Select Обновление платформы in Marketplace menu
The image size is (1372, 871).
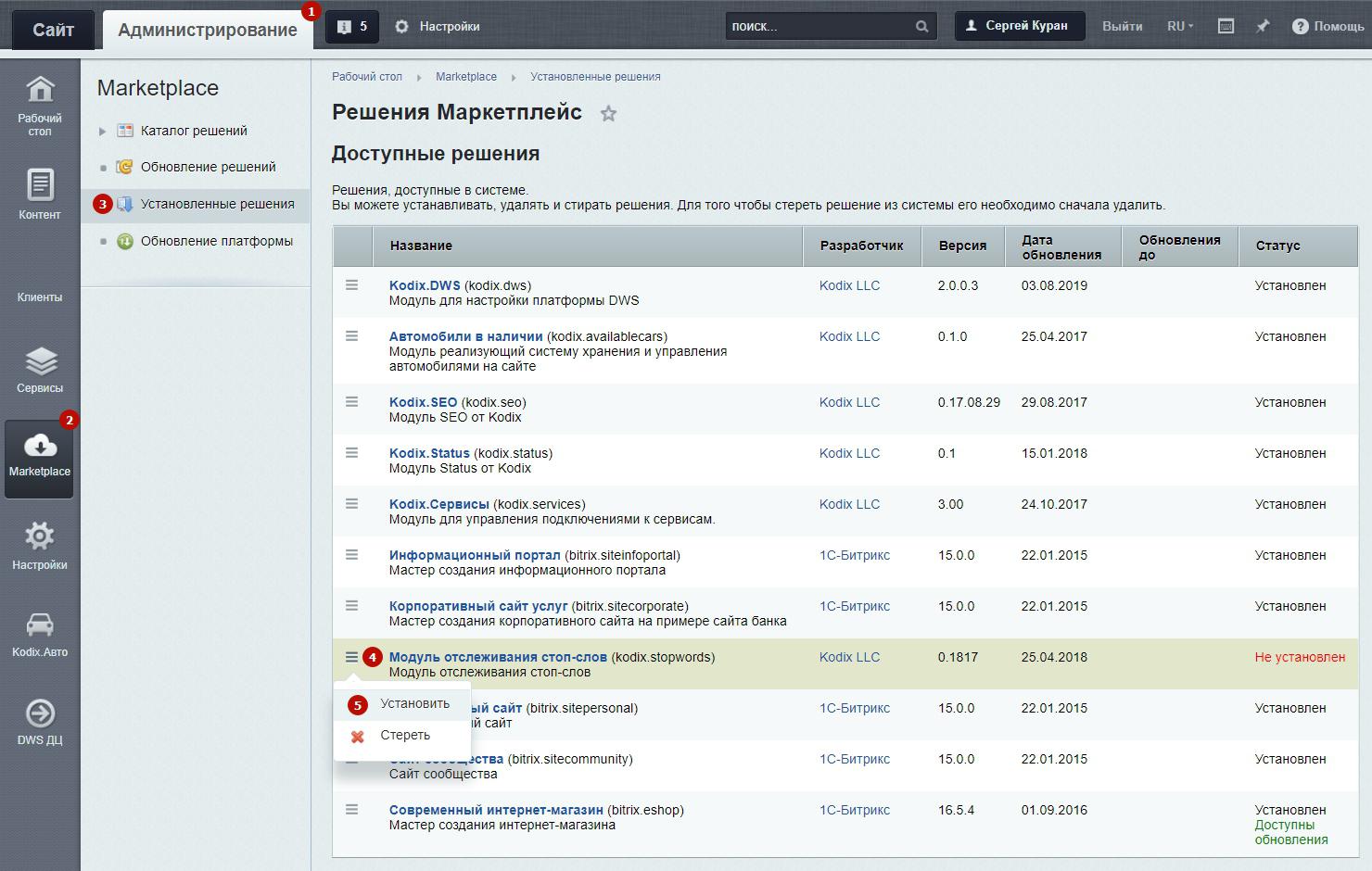pyautogui.click(x=216, y=241)
